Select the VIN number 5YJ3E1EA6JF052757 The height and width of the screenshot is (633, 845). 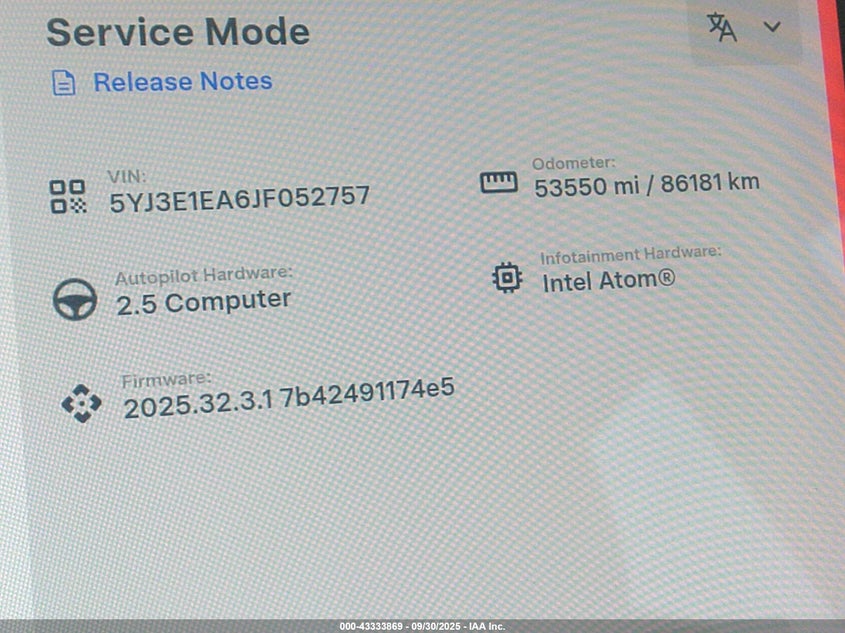coord(239,197)
